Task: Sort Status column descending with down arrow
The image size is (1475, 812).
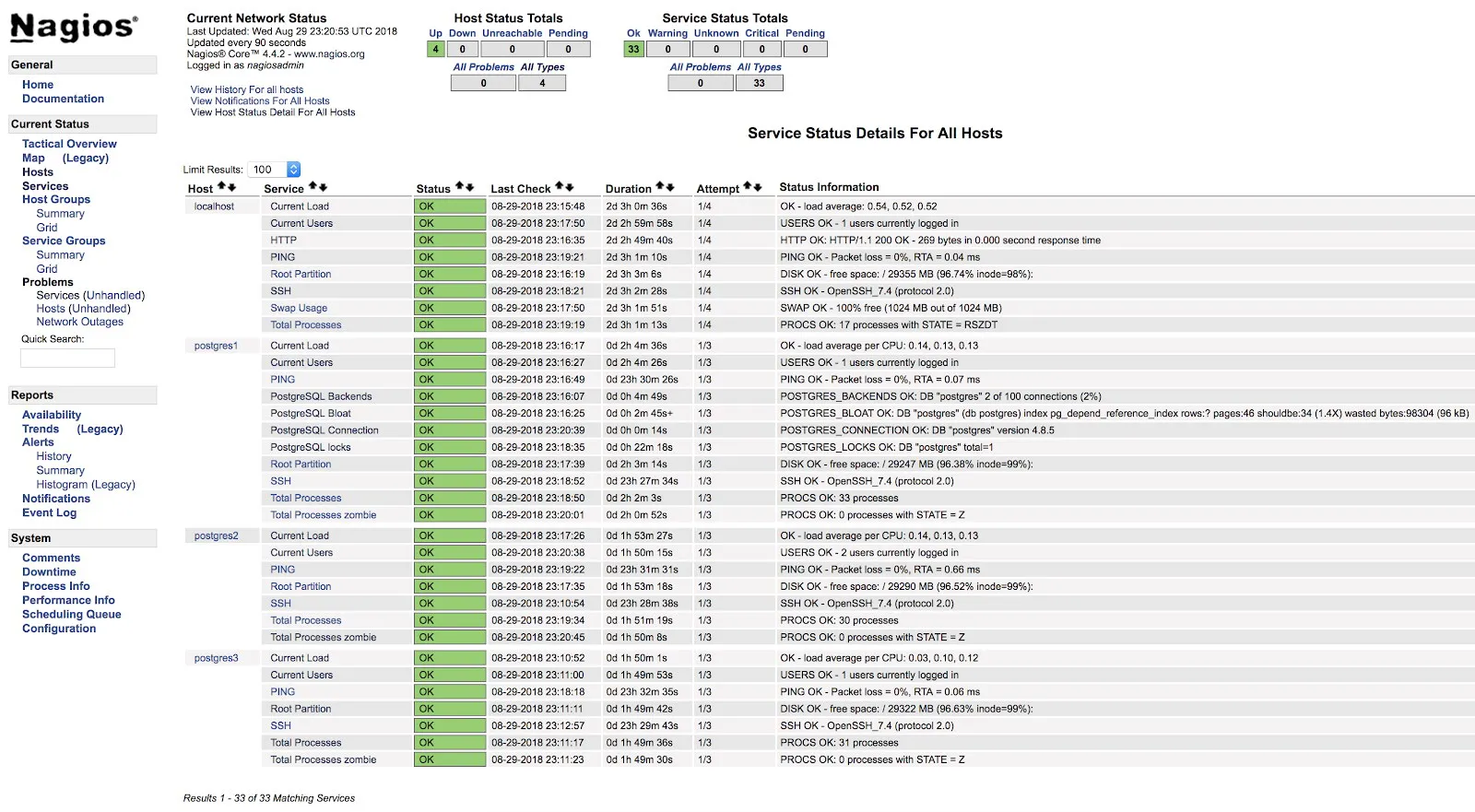Action: 470,187
